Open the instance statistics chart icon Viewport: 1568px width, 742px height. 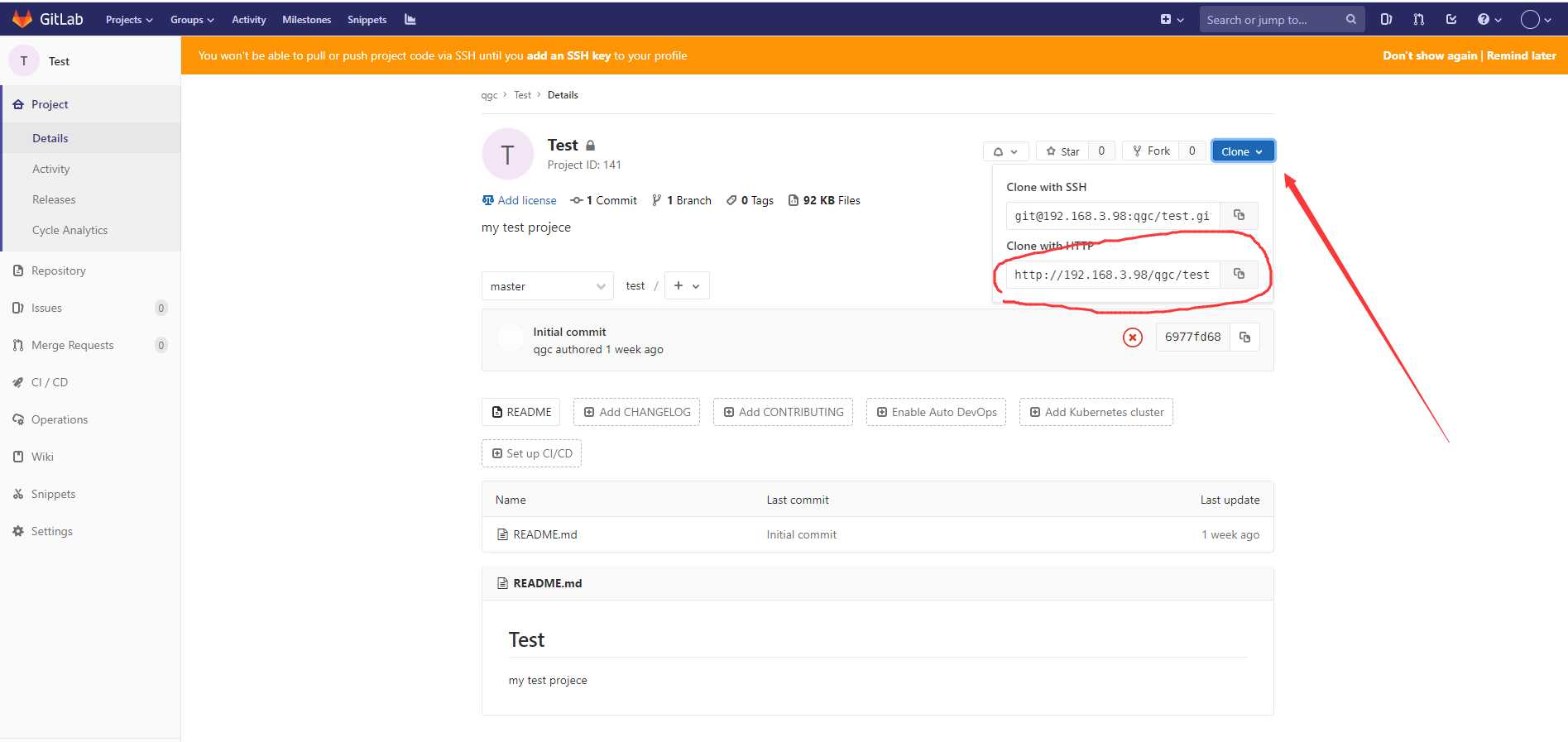pos(410,19)
